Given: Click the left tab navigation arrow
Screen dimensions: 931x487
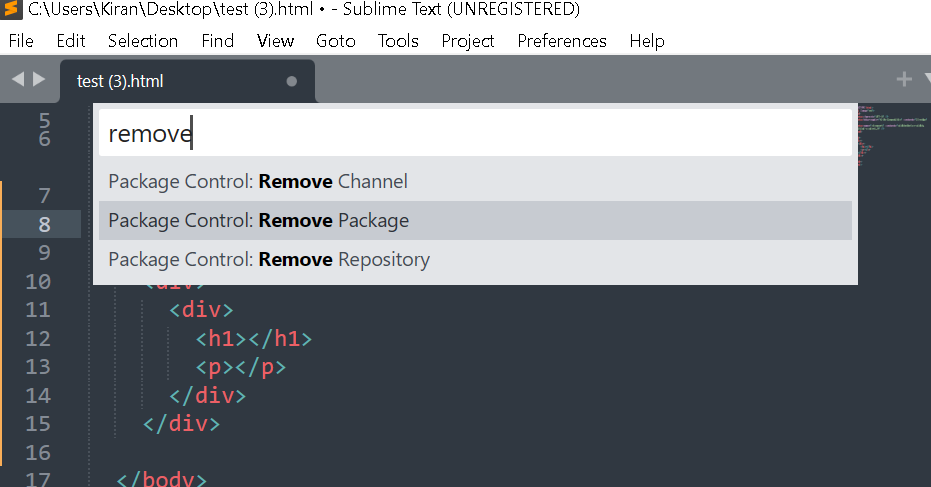Looking at the screenshot, I should 17,79.
